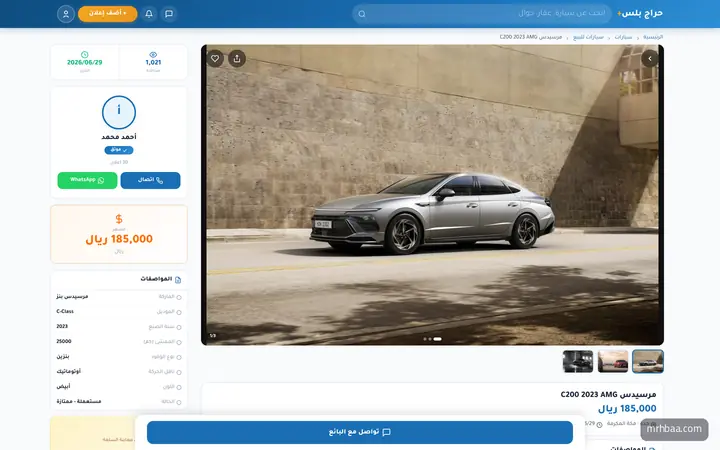Viewport: 720px width, 450px height.
Task: Click the orange '185,000 ريال' price in sidebar
Action: tap(119, 239)
